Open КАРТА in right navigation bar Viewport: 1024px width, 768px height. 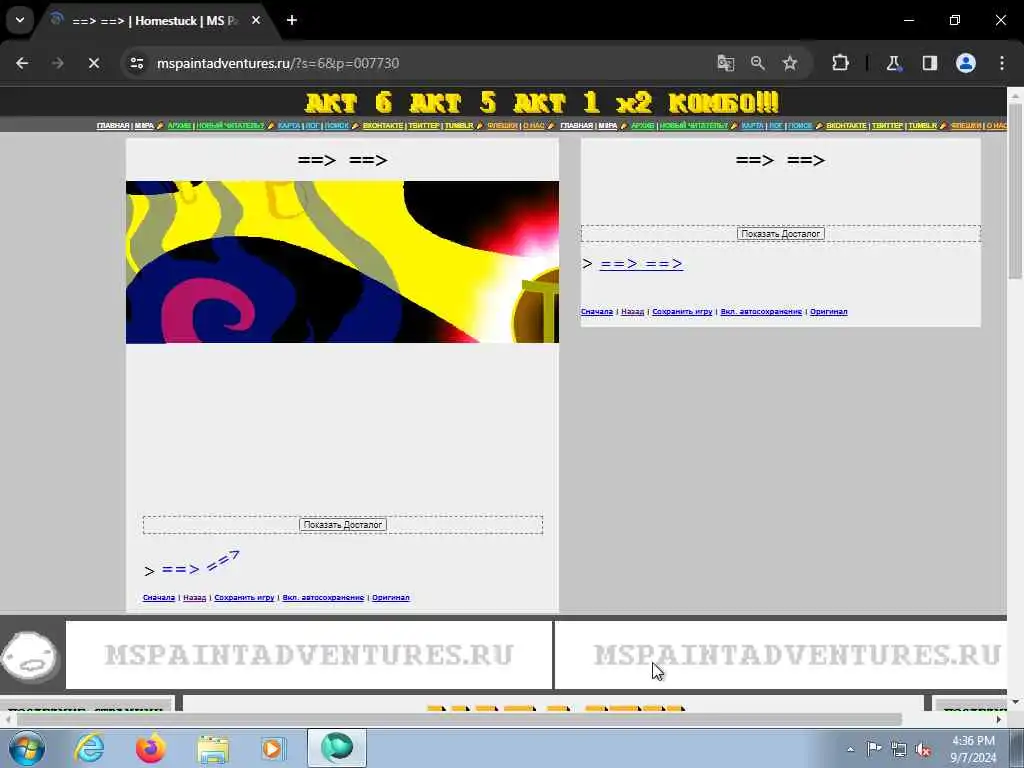click(x=752, y=125)
